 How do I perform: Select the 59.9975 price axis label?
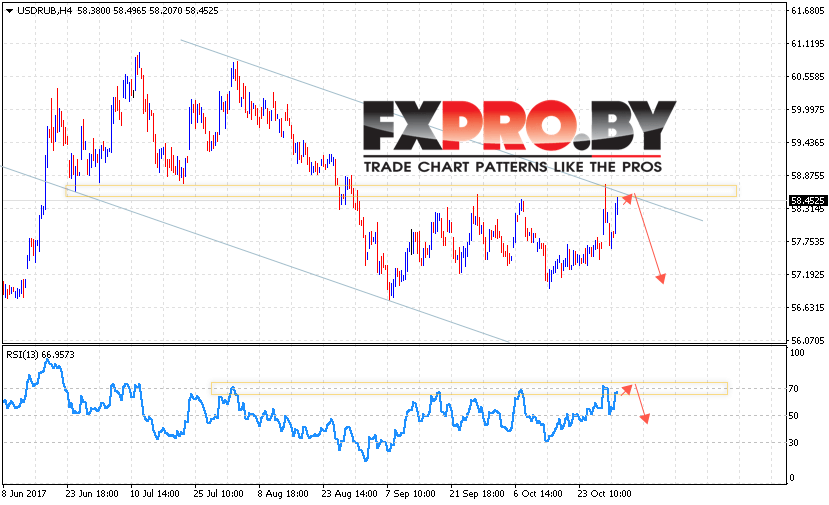[x=808, y=109]
